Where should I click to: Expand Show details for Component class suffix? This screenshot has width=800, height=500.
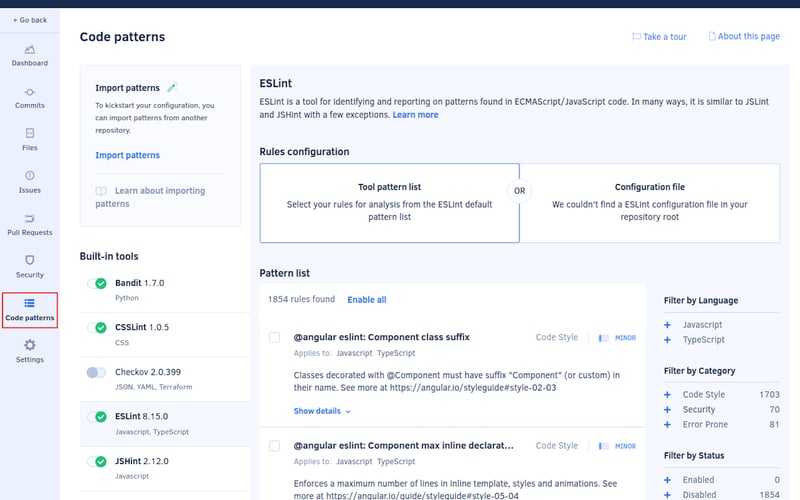(x=322, y=411)
